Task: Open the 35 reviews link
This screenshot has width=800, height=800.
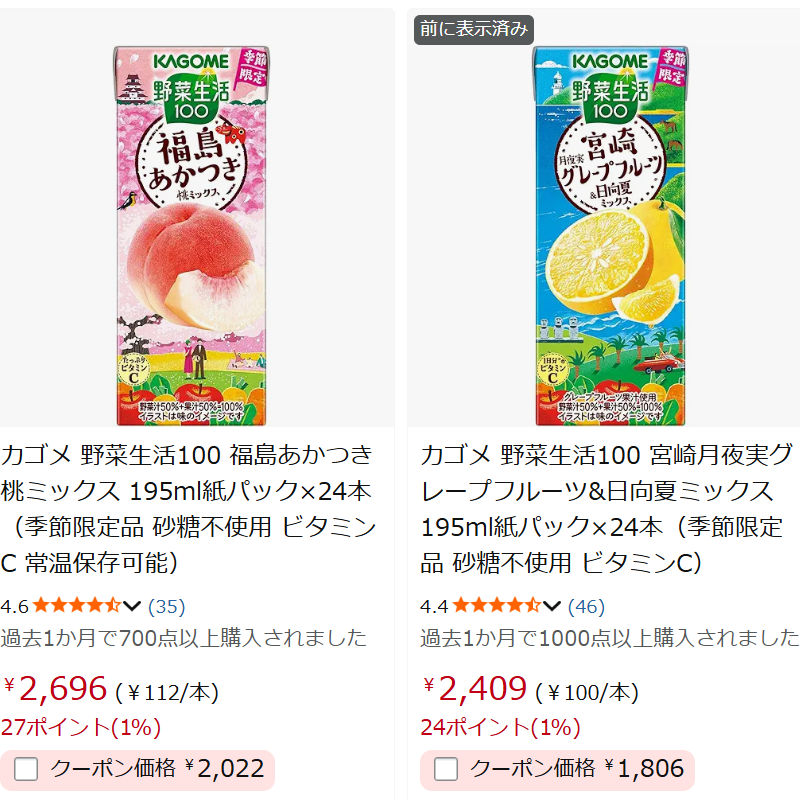Action: click(x=166, y=606)
